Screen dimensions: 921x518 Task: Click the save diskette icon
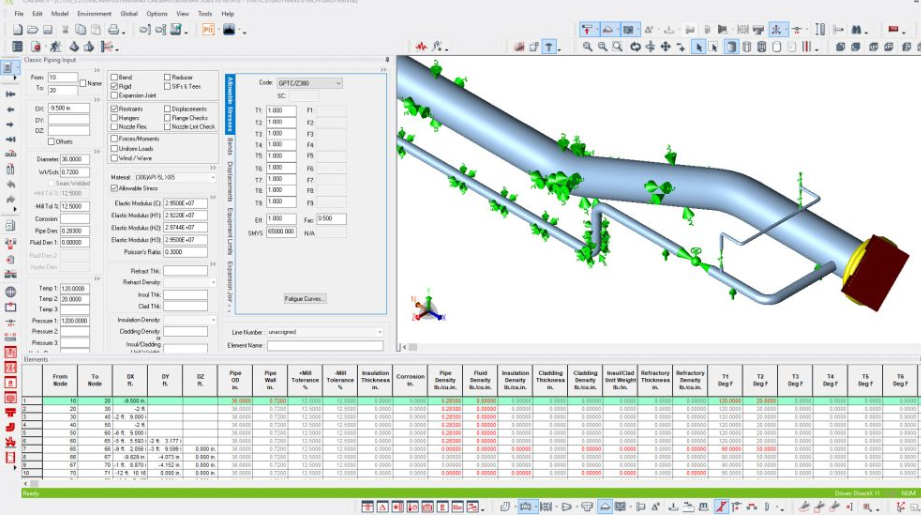pyautogui.click(x=47, y=30)
